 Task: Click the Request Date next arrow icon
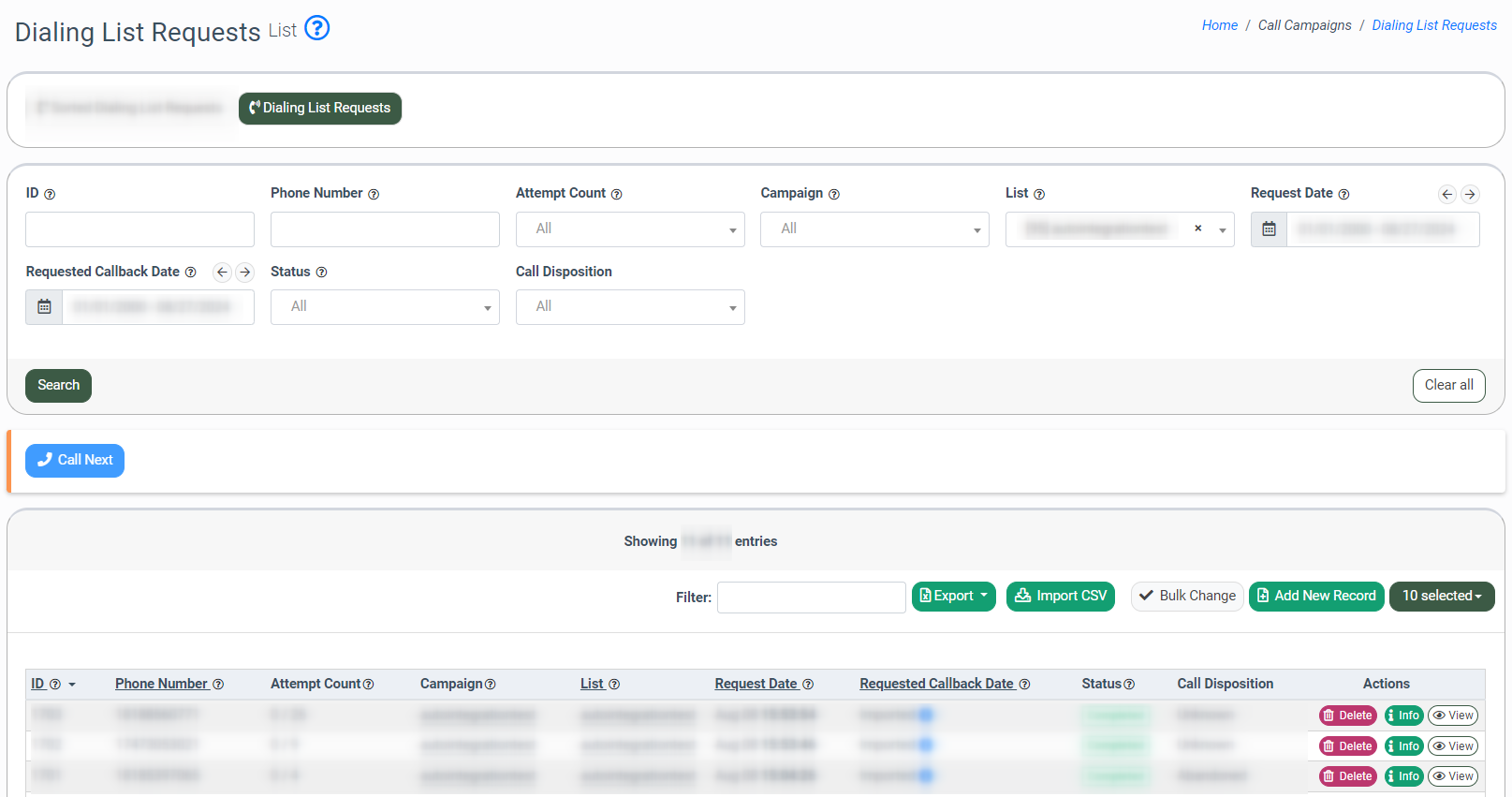tap(1470, 194)
